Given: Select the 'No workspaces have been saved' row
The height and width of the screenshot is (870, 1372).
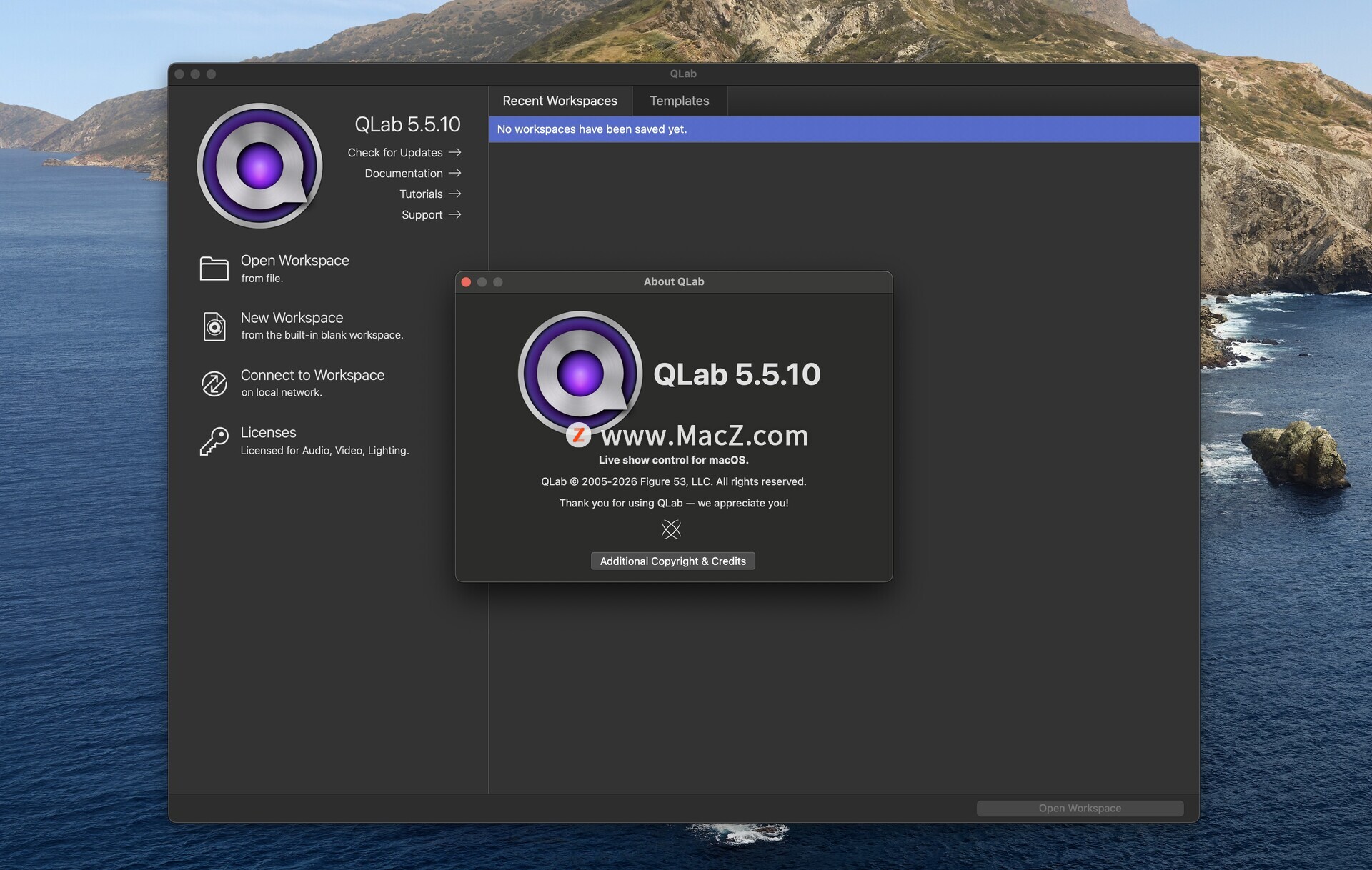Looking at the screenshot, I should pyautogui.click(x=843, y=129).
